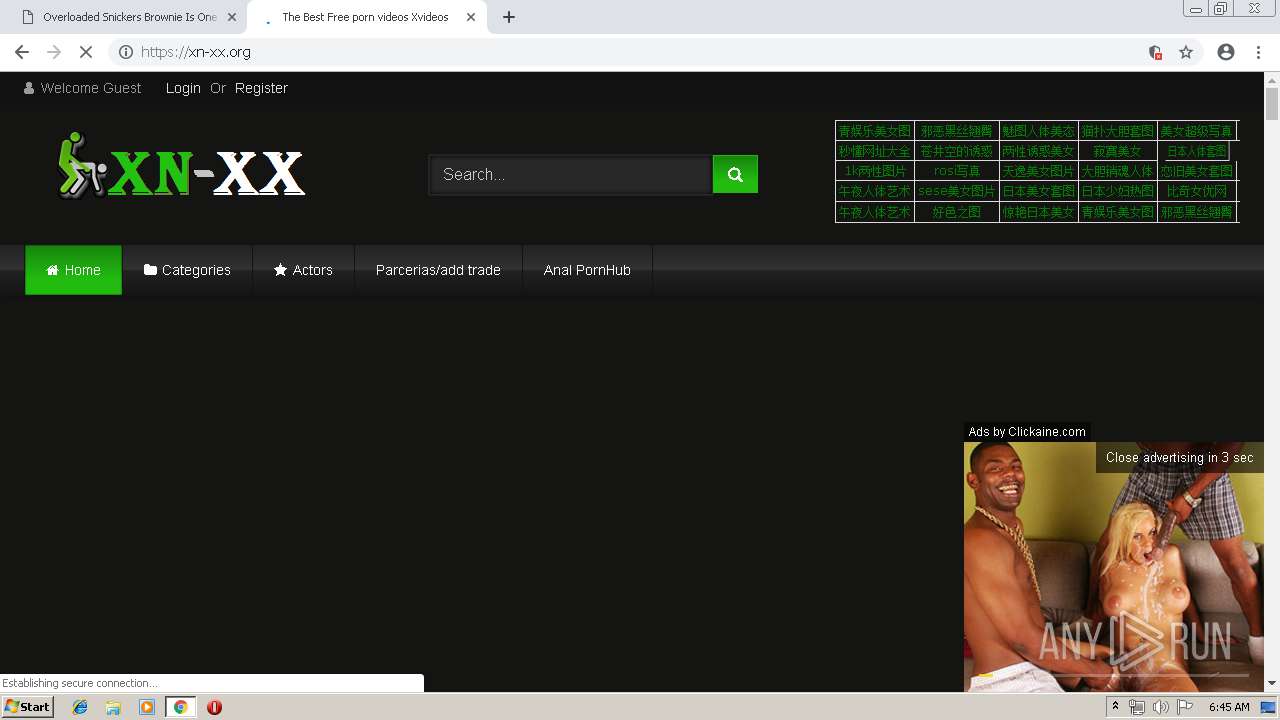Click the 6:45 AM taskbar clock

[x=1229, y=707]
